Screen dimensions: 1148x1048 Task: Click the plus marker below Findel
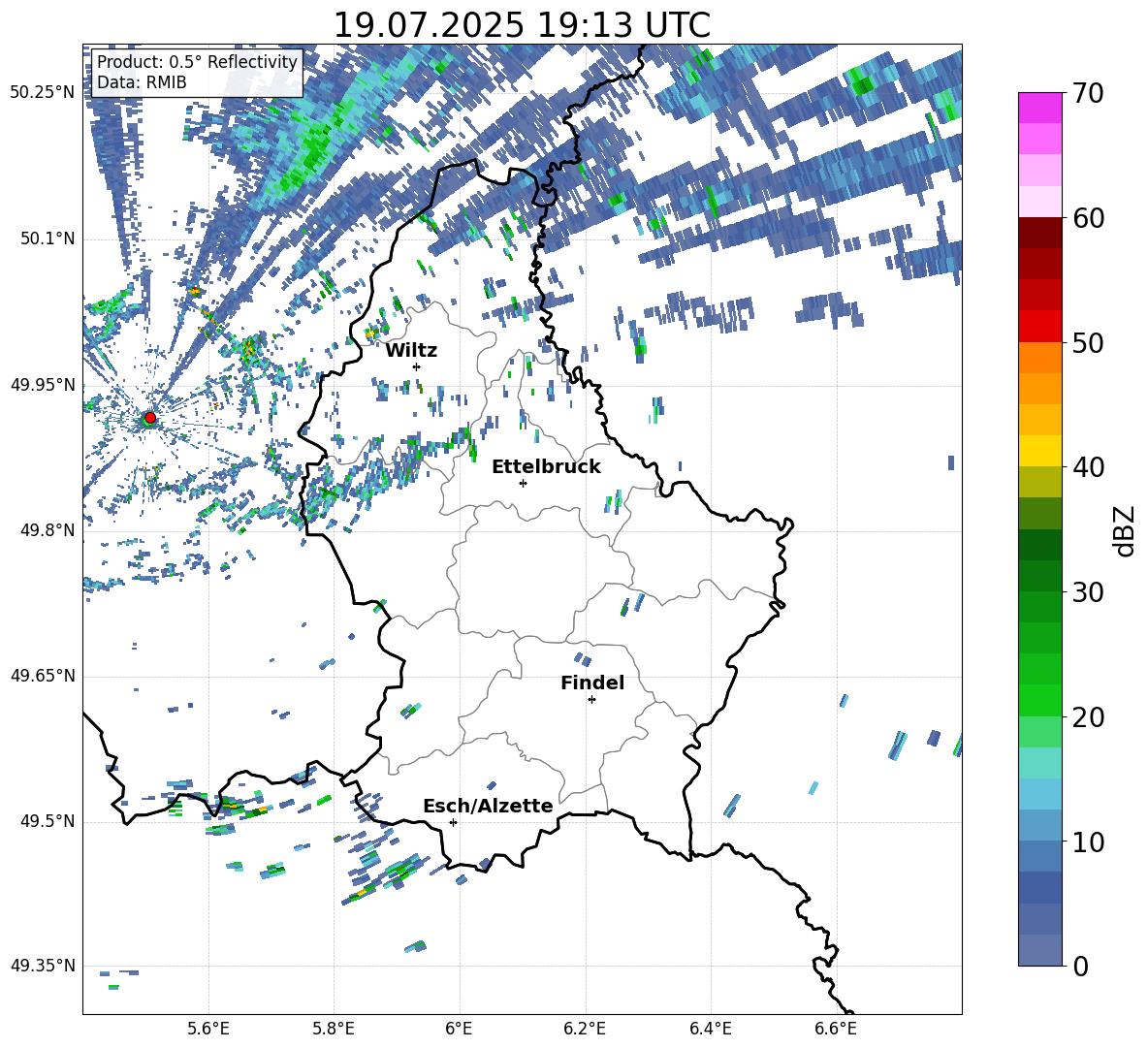[591, 700]
